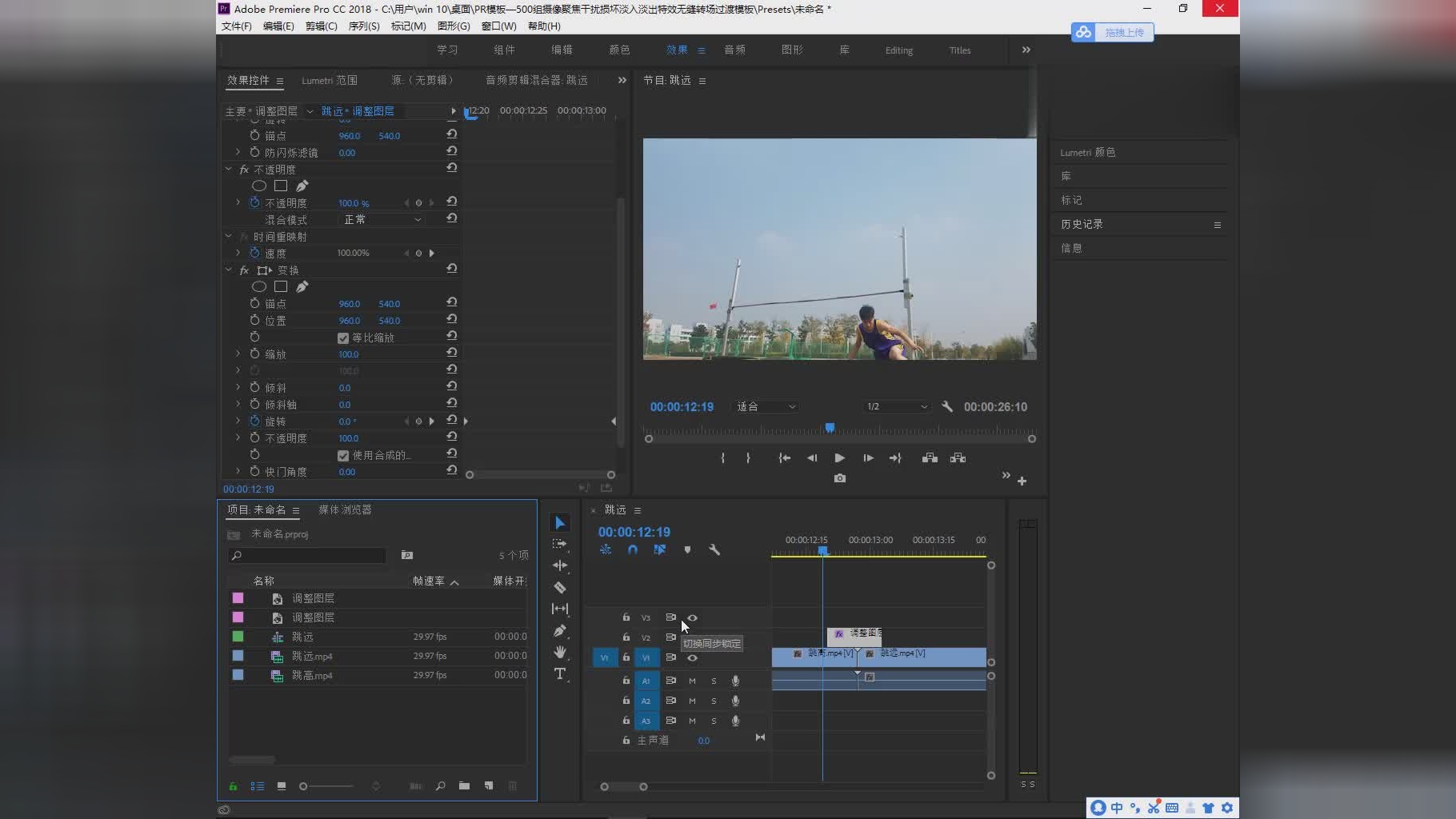This screenshot has width=1456, height=819.
Task: Click the Lift button
Action: coord(930,458)
